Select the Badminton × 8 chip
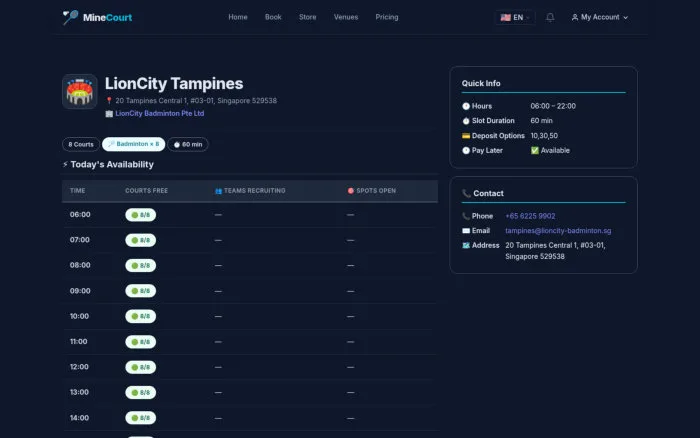700x438 pixels. click(133, 144)
